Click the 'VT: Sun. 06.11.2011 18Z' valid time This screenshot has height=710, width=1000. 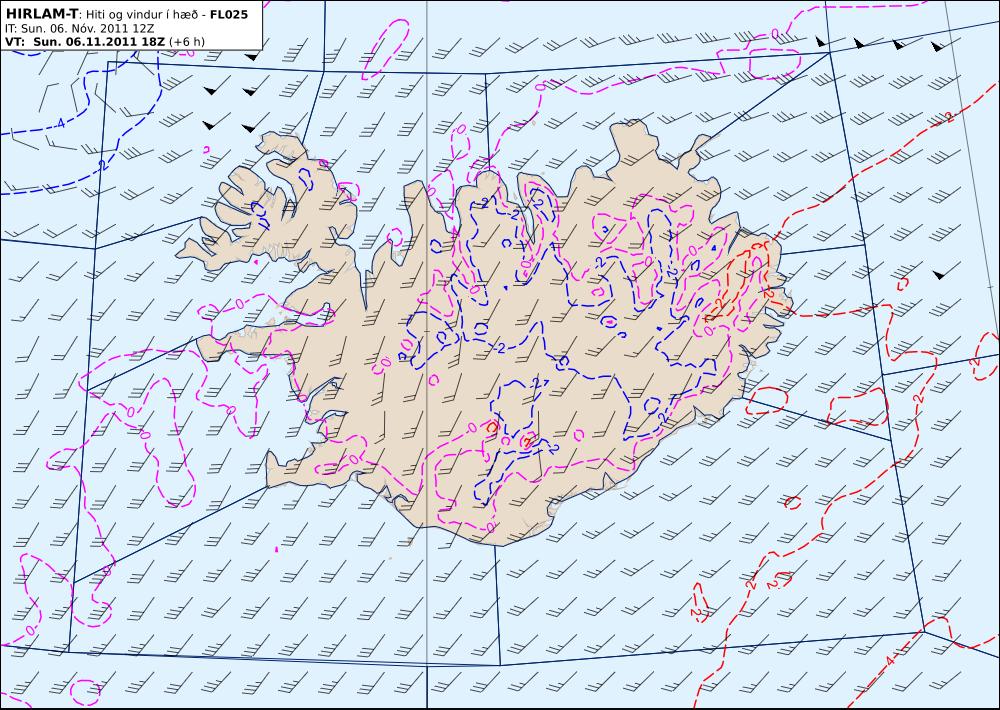85,41
